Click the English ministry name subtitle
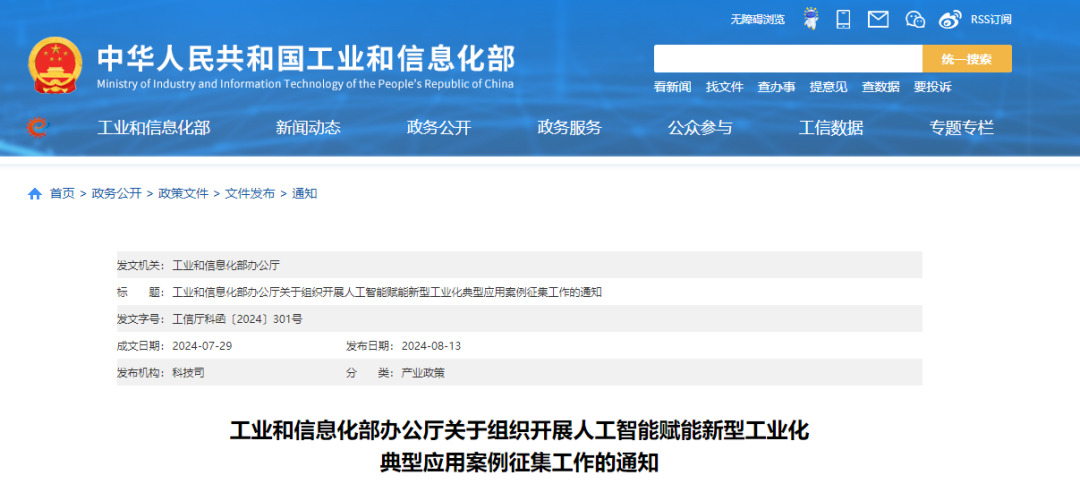Screen dimensions: 1080x492 [305, 84]
